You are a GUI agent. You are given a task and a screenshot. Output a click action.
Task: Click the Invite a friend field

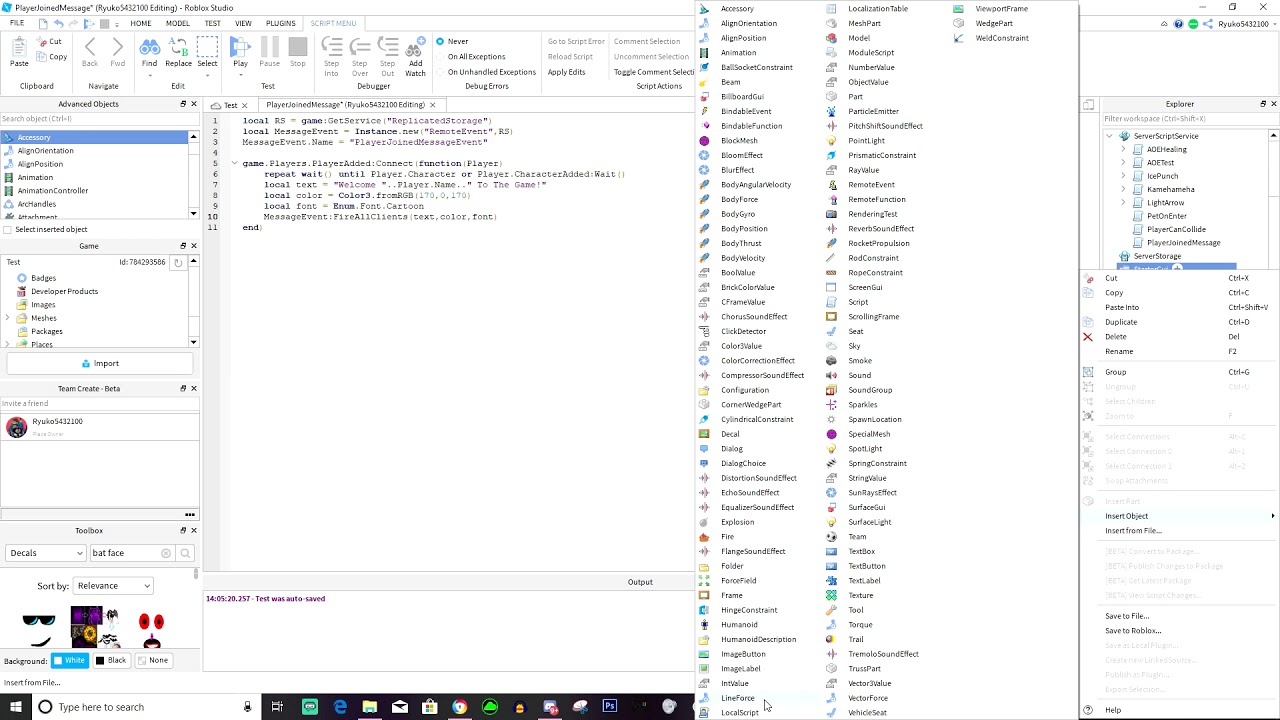point(100,404)
